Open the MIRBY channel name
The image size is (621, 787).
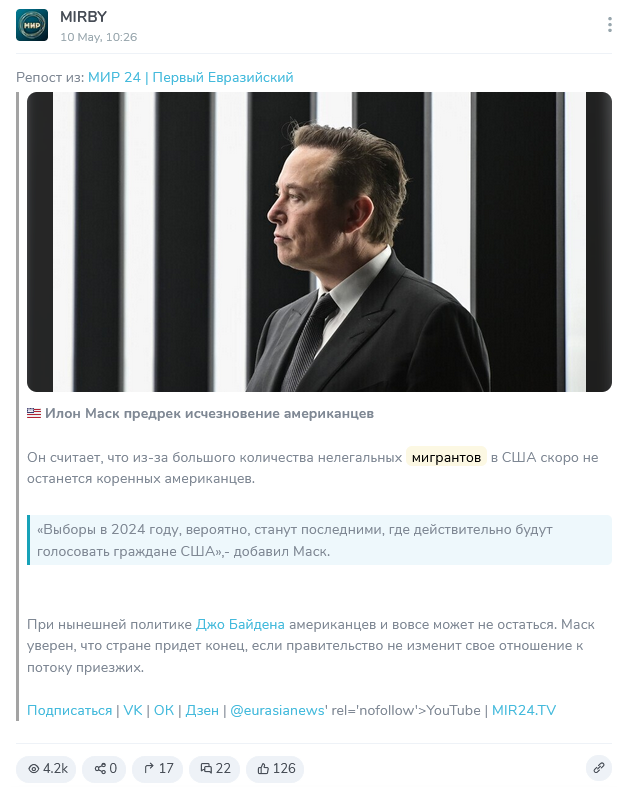tap(83, 17)
